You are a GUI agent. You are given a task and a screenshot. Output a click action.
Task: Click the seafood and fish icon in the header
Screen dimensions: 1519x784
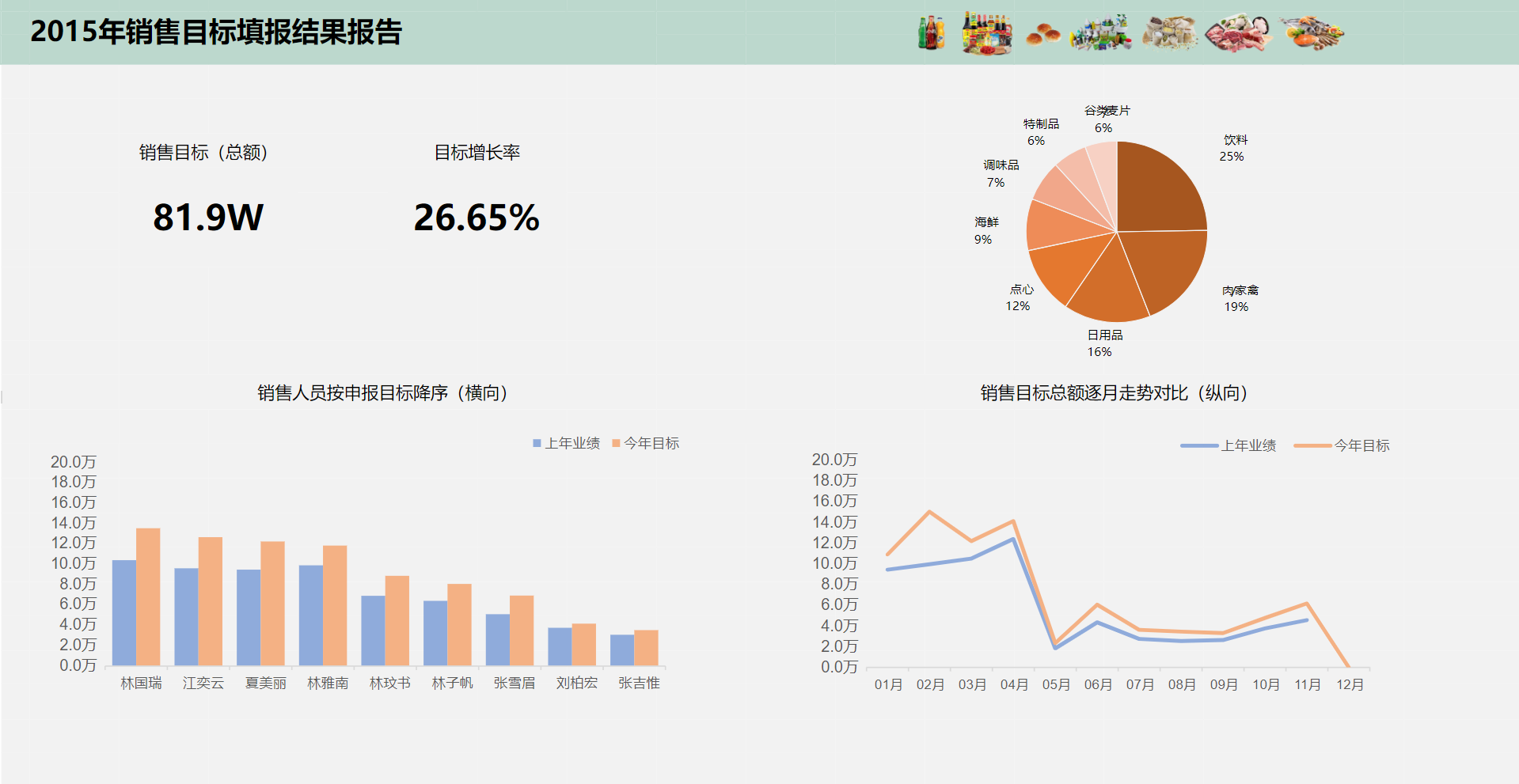pyautogui.click(x=1311, y=33)
